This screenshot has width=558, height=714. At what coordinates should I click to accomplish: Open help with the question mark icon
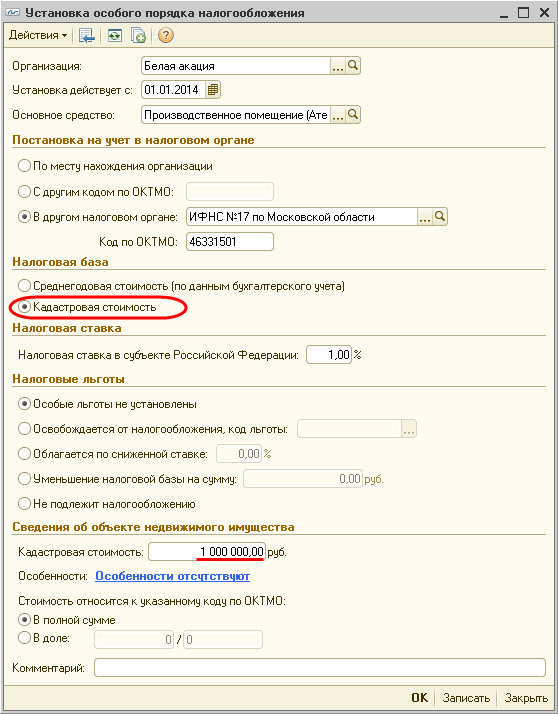pos(166,36)
